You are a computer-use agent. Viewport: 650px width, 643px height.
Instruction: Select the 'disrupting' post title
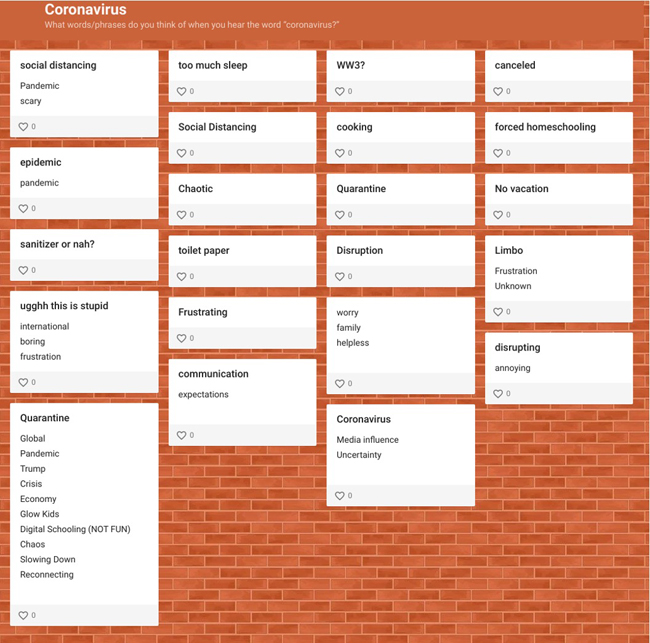517,348
